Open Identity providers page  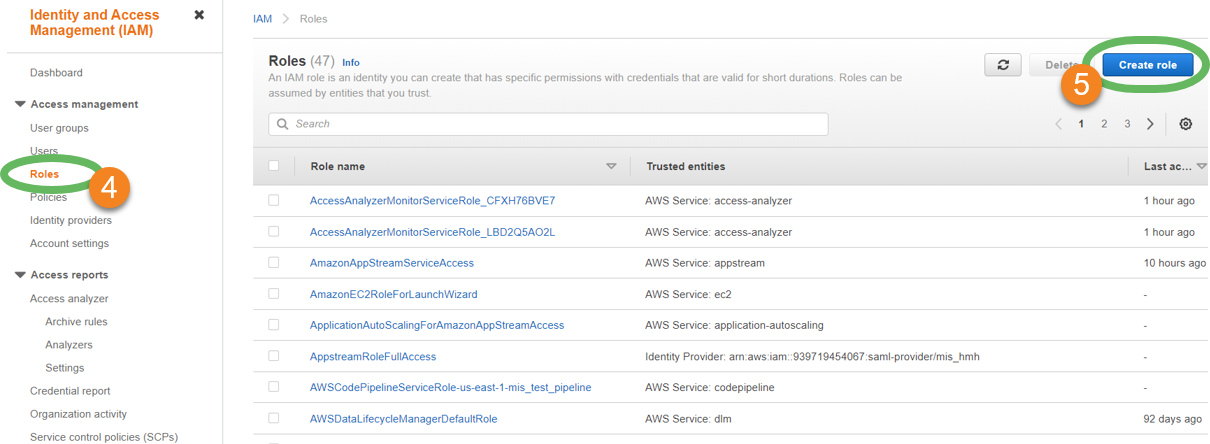(x=71, y=220)
